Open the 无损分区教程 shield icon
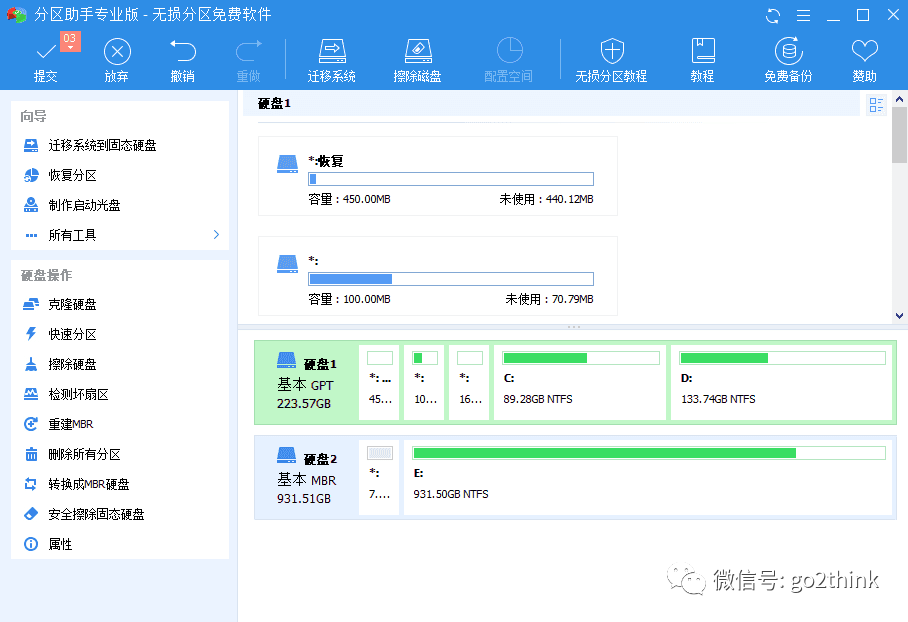The height and width of the screenshot is (622, 908). [612, 51]
